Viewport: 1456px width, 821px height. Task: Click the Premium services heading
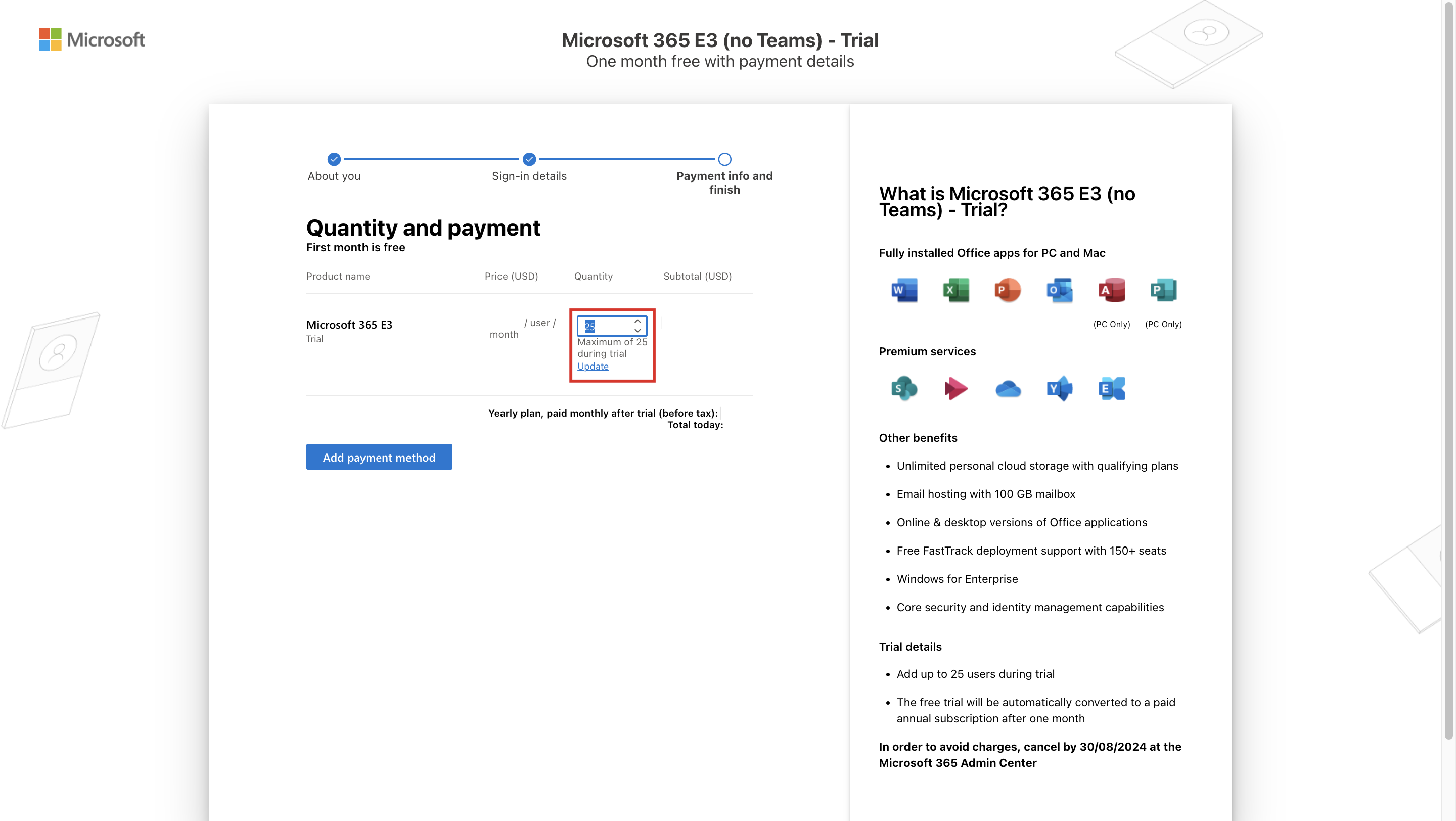point(927,351)
